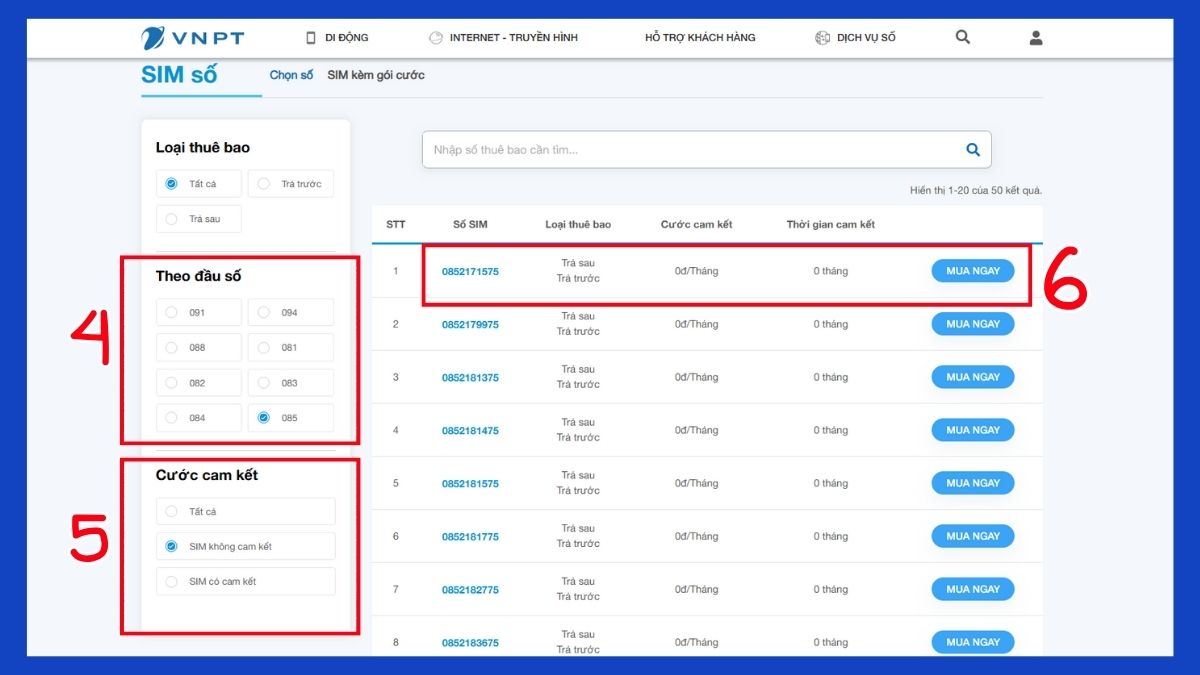The image size is (1200, 675).
Task: Click the subscriber number search field
Action: point(690,150)
